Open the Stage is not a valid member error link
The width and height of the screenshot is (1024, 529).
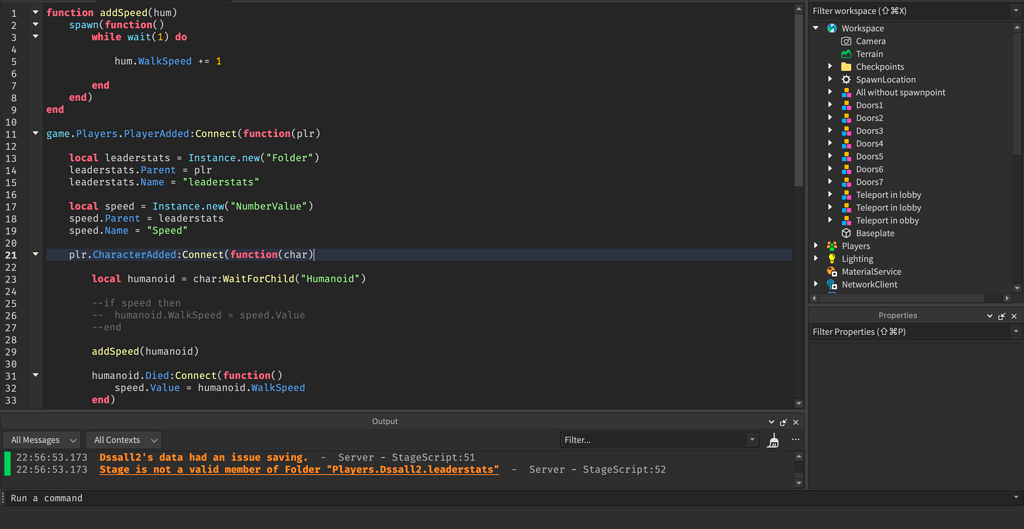pyautogui.click(x=299, y=470)
